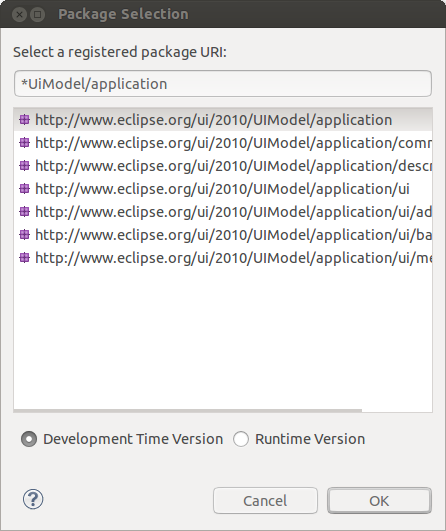Select URI ending in application/comm
The height and width of the screenshot is (531, 446).
pyautogui.click(x=223, y=143)
